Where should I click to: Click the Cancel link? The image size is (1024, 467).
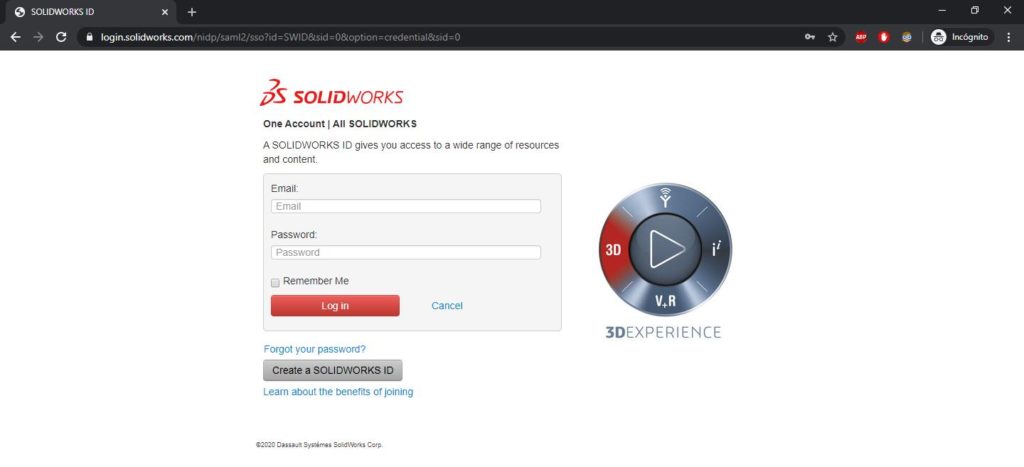pyautogui.click(x=447, y=306)
